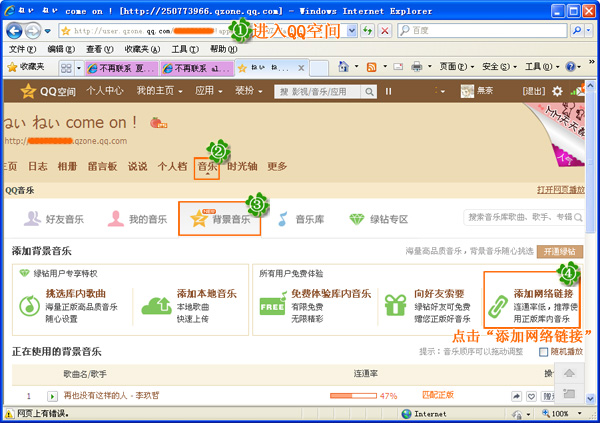Viewport: 600px width, 423px height.
Task: Open search provider dropdown arrow
Action: click(x=589, y=31)
